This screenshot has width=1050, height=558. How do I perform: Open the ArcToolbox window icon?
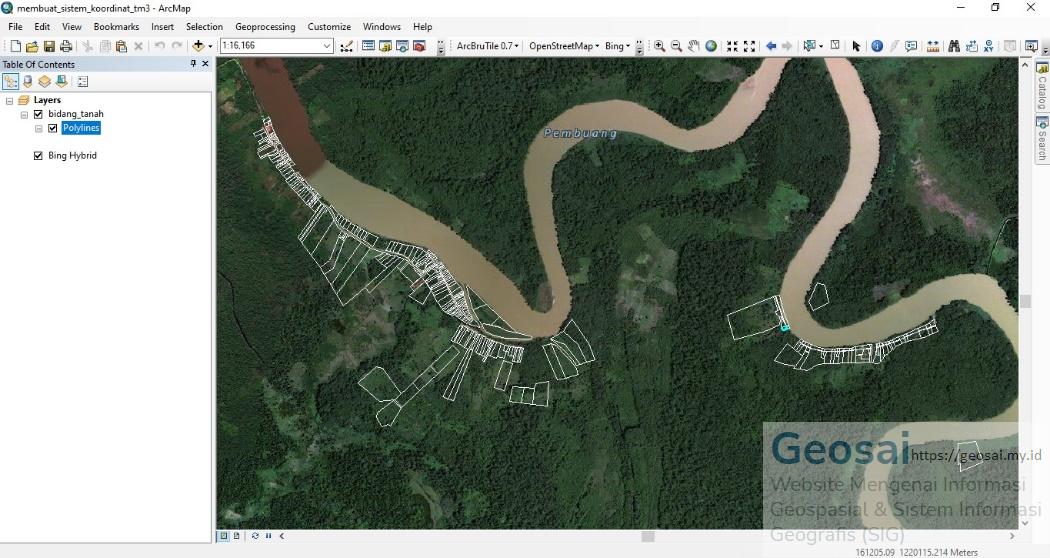tap(419, 46)
